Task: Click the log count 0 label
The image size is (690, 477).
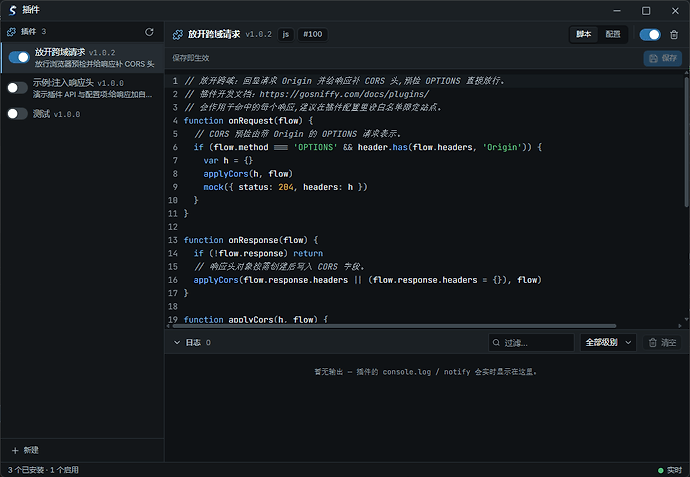Action: [x=208, y=342]
